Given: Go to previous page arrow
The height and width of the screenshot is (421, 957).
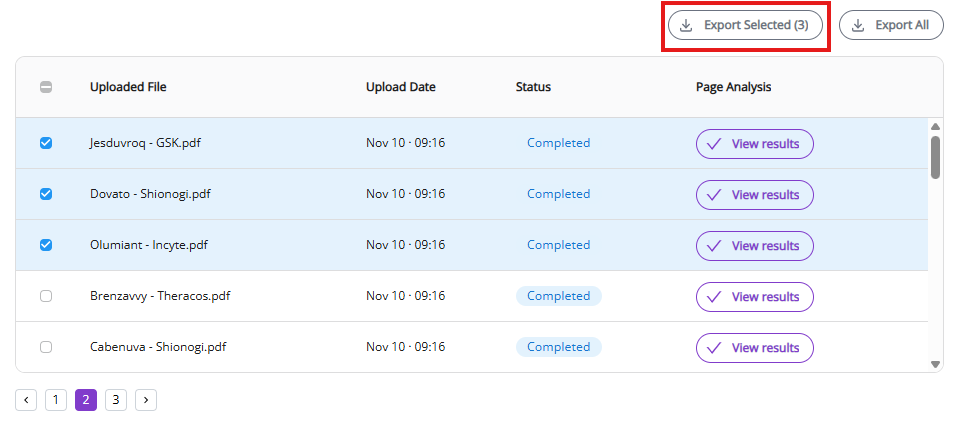Looking at the screenshot, I should tap(26, 400).
